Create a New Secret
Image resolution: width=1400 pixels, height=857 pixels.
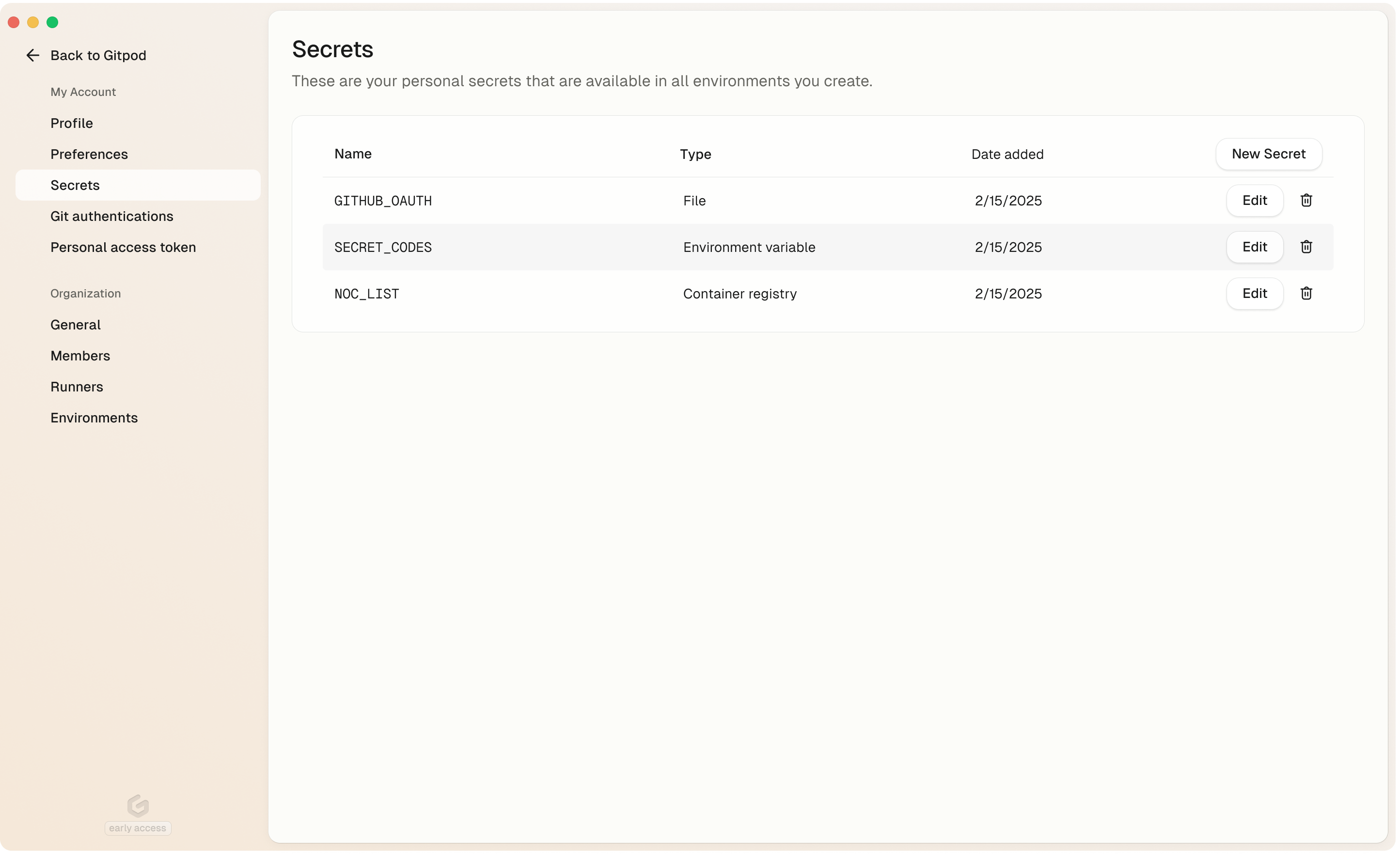pyautogui.click(x=1268, y=154)
